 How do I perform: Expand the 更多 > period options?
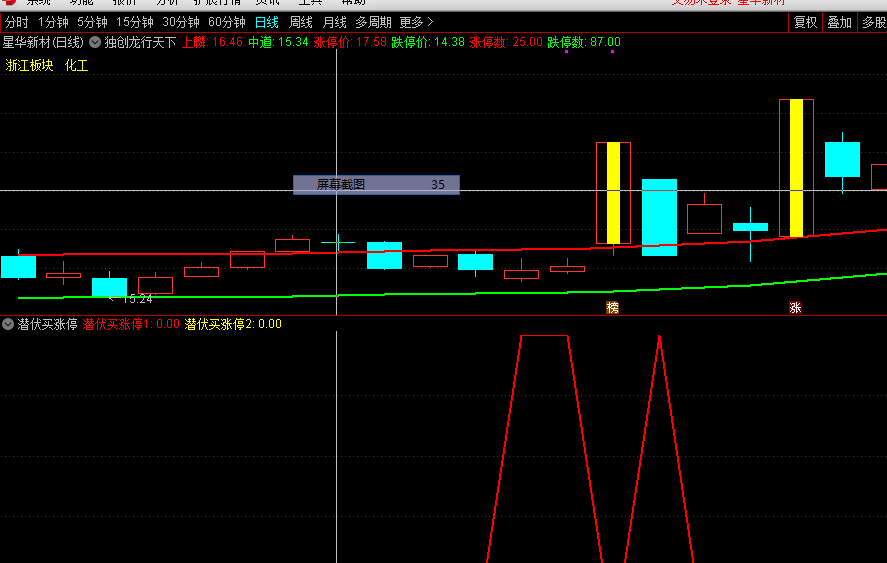point(416,23)
